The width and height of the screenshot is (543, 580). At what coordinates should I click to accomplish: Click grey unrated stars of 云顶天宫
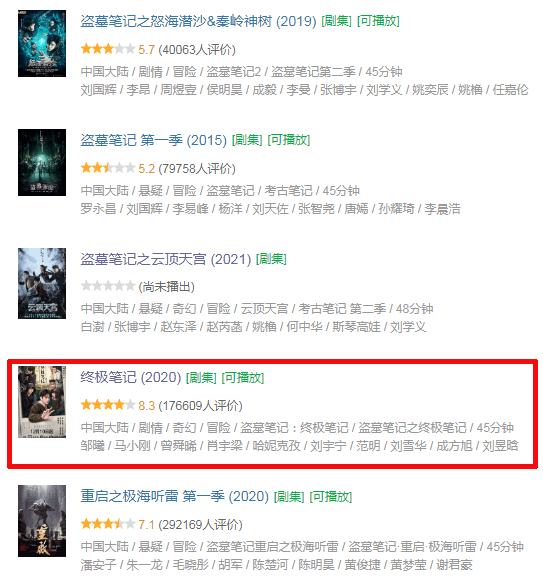108,286
